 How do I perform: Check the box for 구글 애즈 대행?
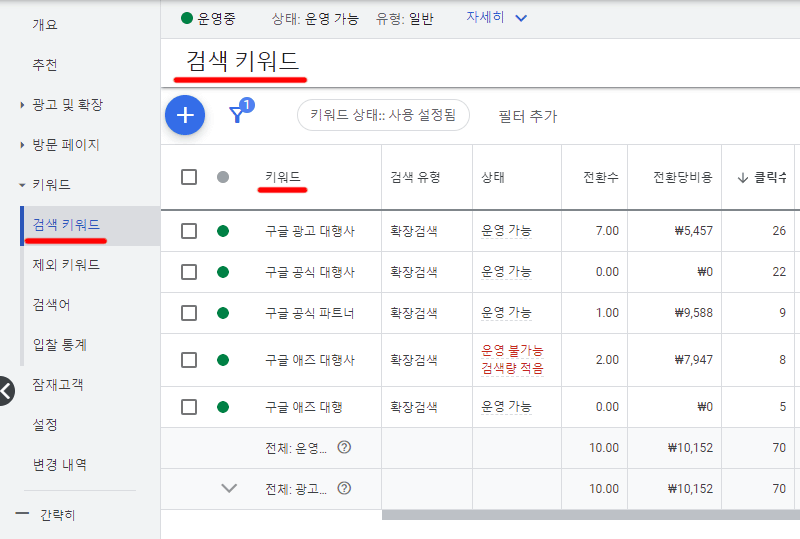click(x=189, y=407)
